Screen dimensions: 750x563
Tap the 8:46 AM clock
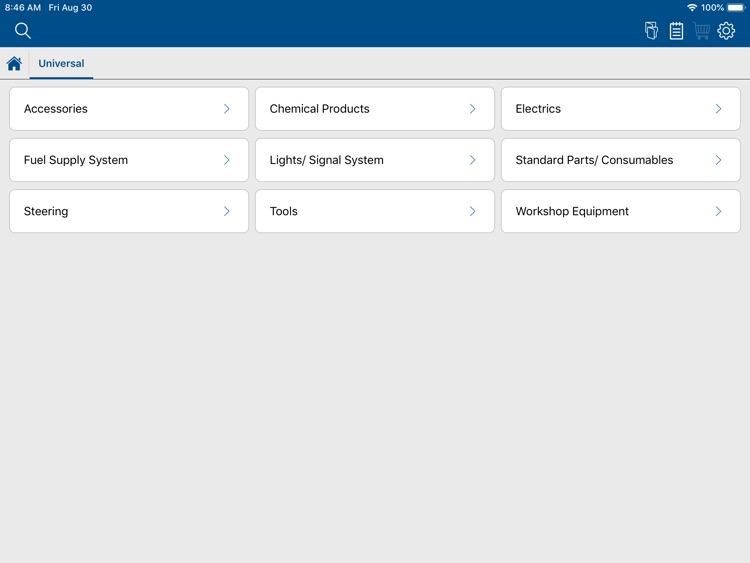(22, 8)
